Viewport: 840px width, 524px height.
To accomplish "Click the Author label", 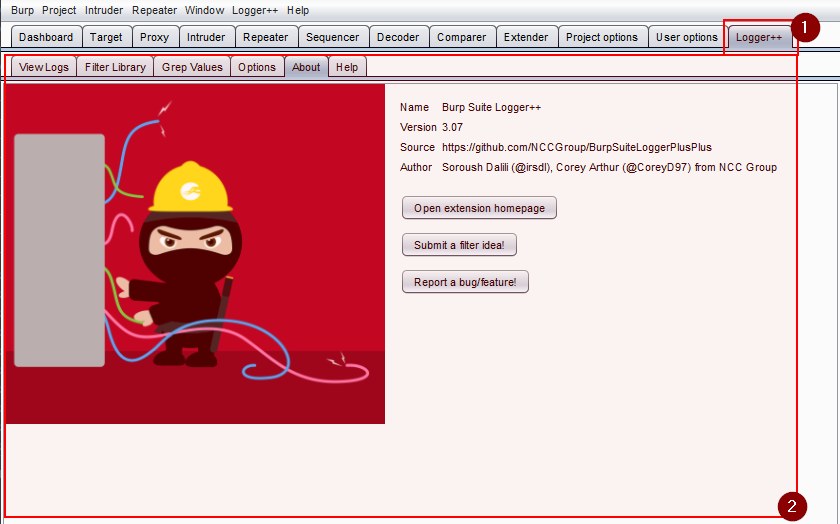I will [x=416, y=167].
